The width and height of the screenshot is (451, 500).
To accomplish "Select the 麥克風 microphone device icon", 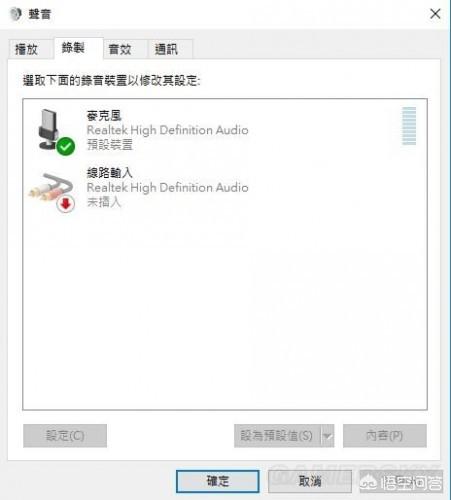I will (x=52, y=130).
